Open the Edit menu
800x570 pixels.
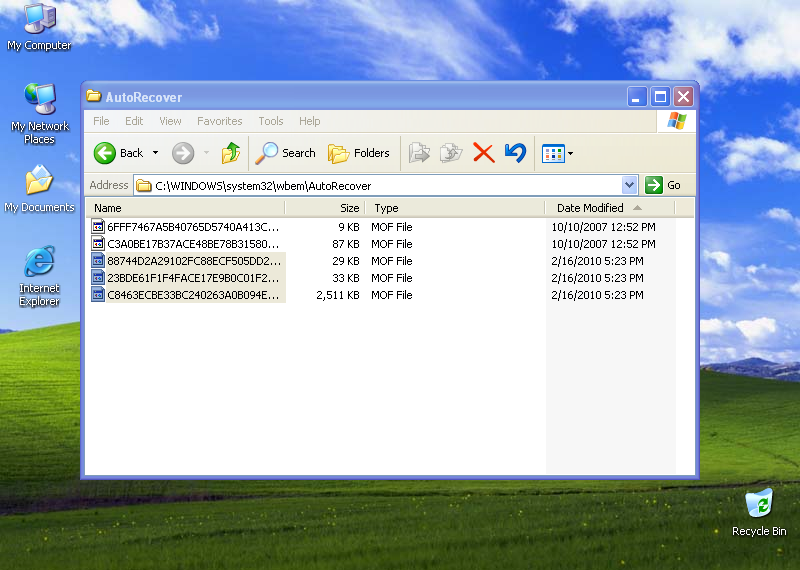click(x=134, y=121)
